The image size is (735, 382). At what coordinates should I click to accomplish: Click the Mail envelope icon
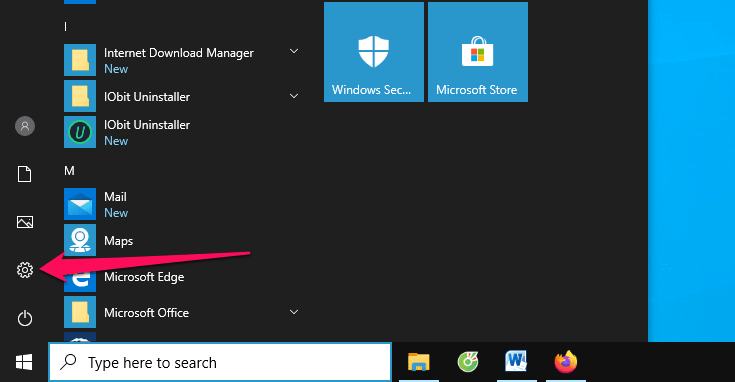[x=80, y=204]
